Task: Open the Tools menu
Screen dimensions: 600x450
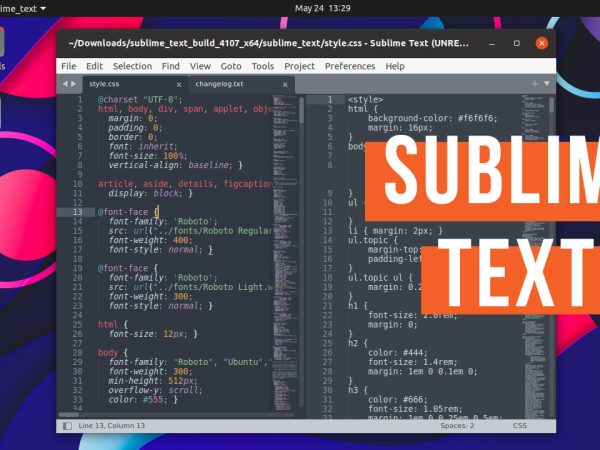Action: coord(262,66)
